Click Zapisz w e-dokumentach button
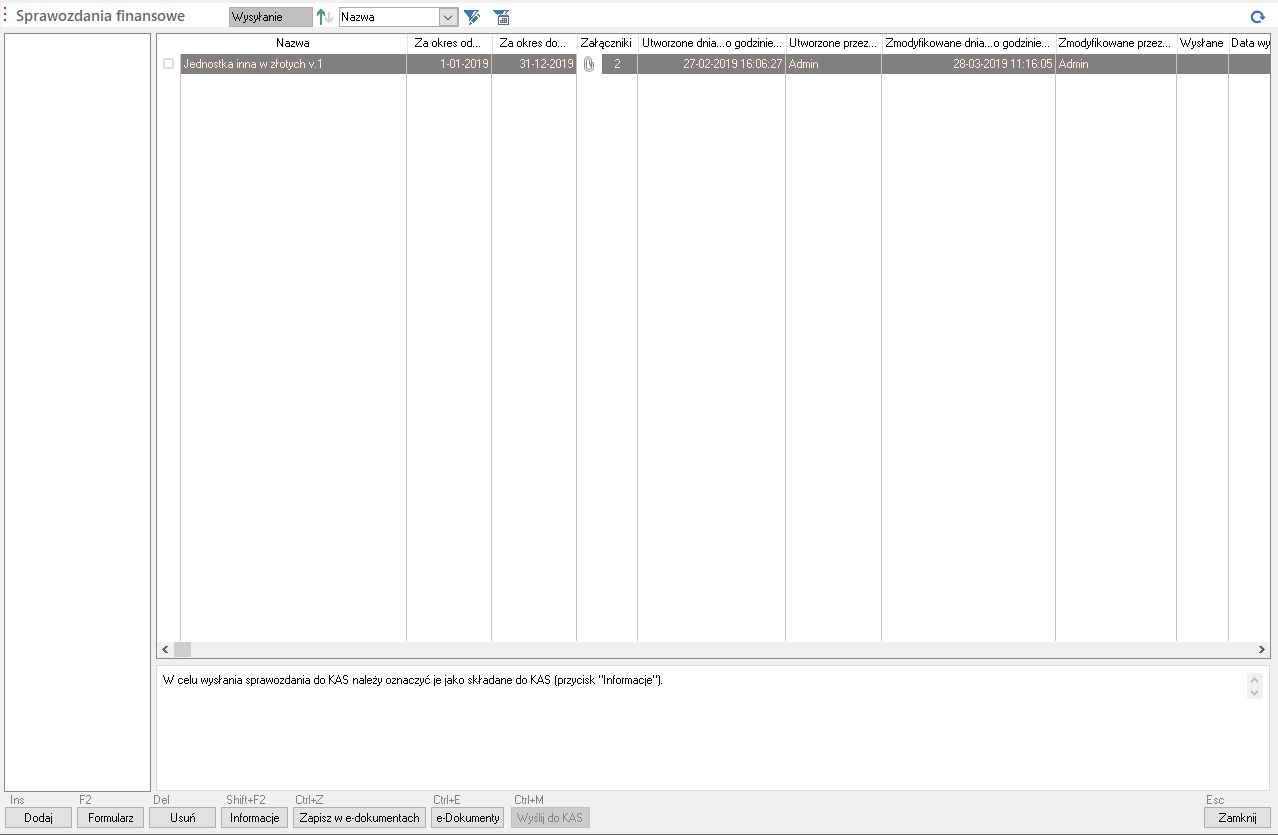This screenshot has width=1278, height=835. click(359, 818)
